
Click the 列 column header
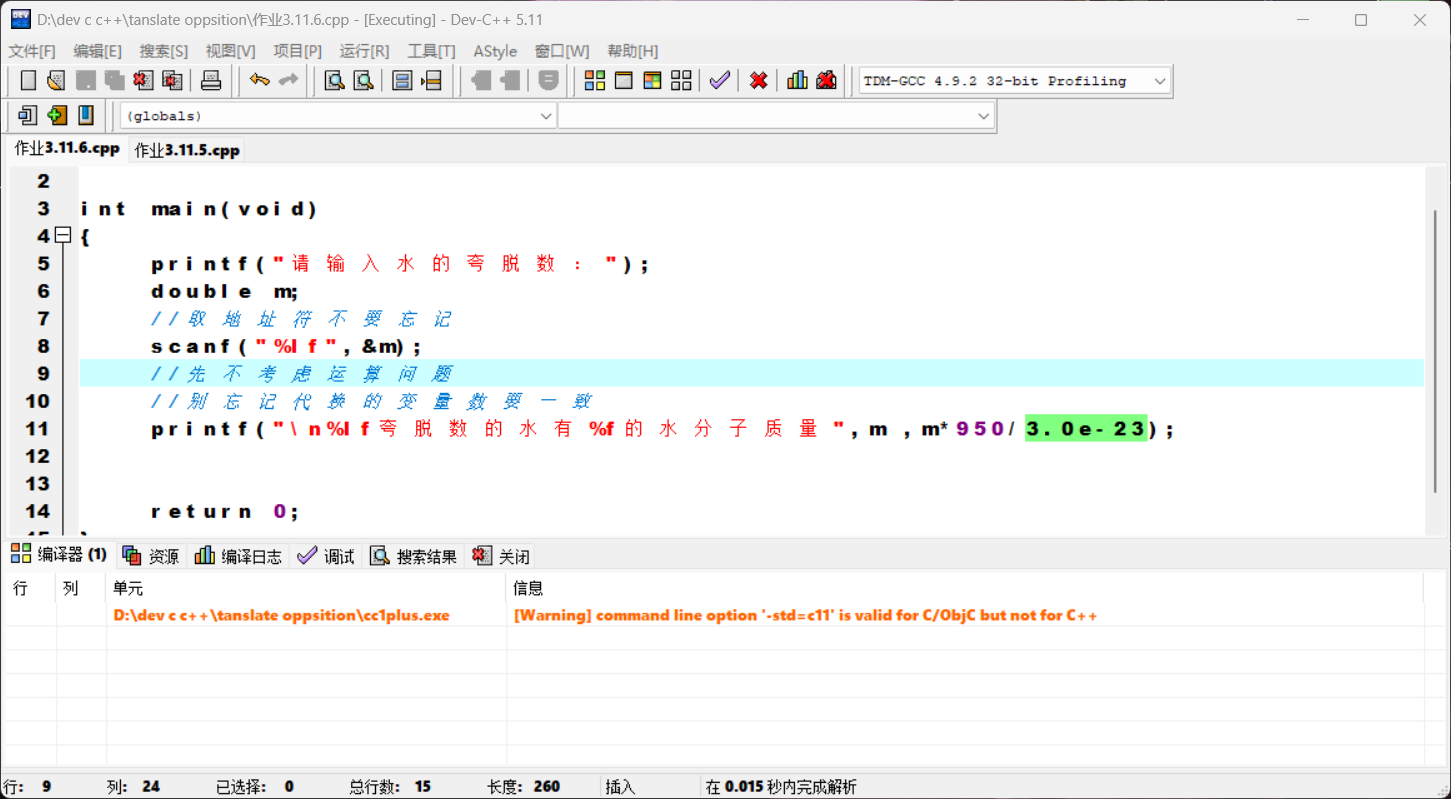[x=81, y=588]
